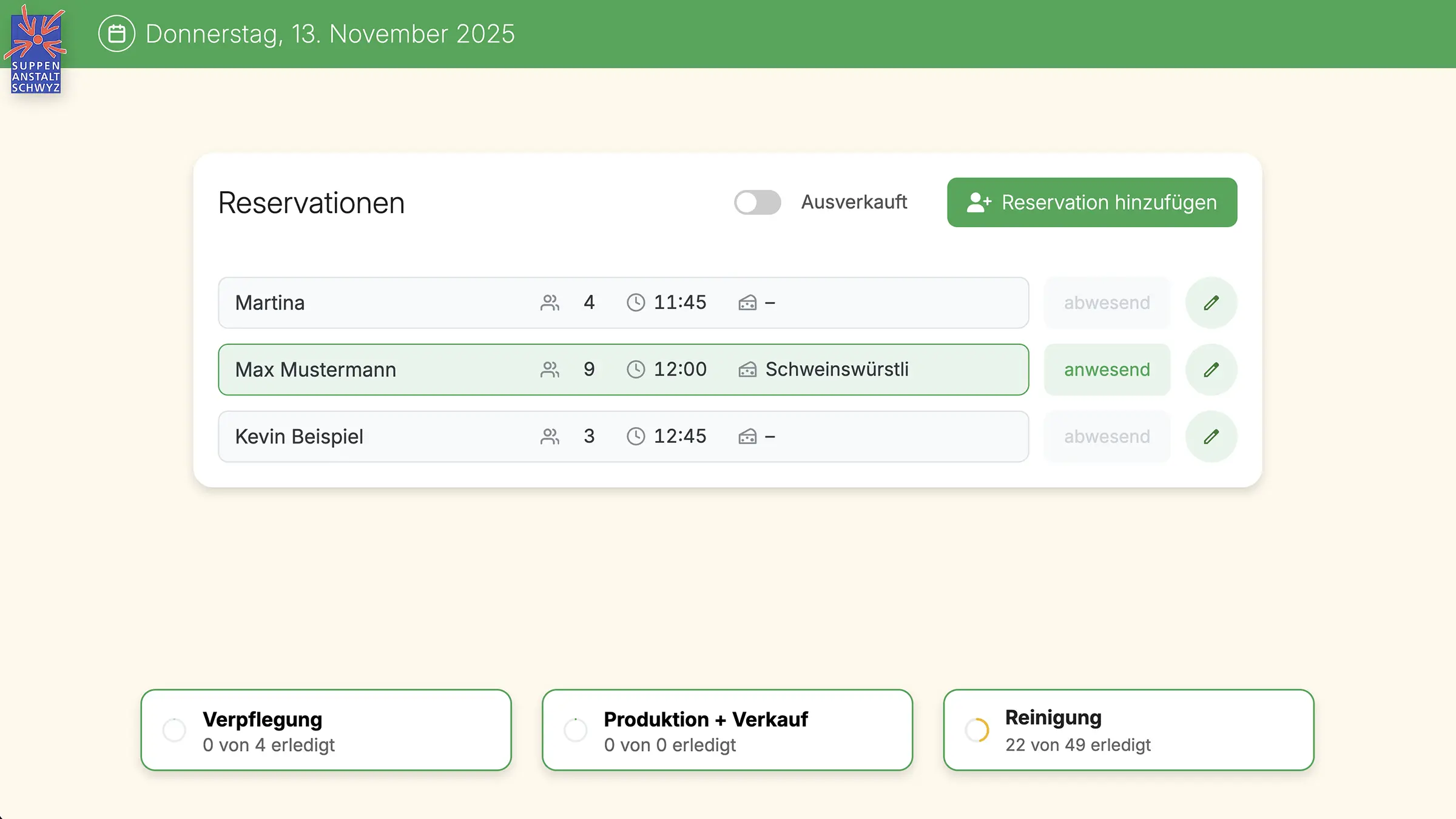Click the date Donnerstag, 13. November 2025
The width and height of the screenshot is (1456, 819).
330,34
